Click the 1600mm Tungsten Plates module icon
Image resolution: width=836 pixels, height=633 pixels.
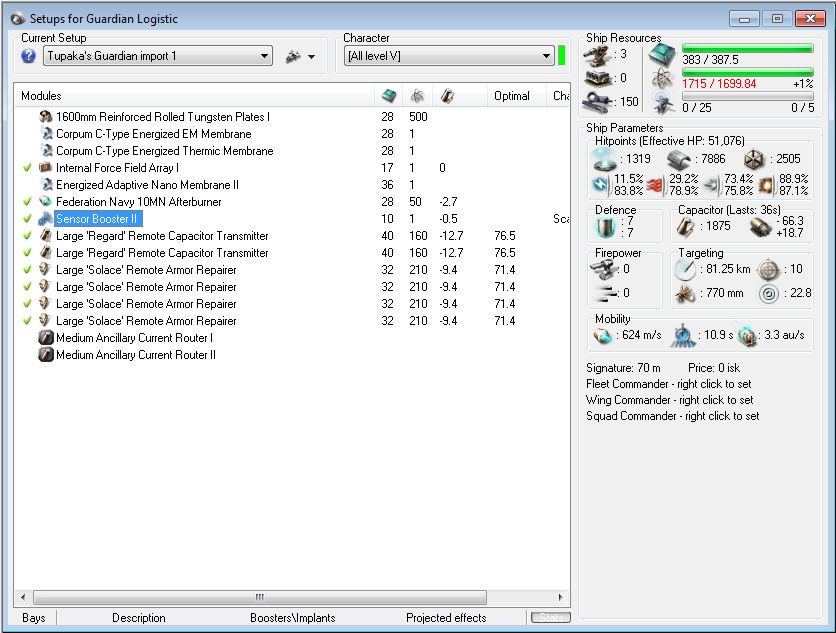(46, 116)
